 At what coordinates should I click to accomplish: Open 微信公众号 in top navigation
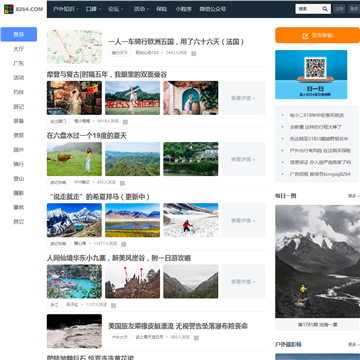coord(212,9)
